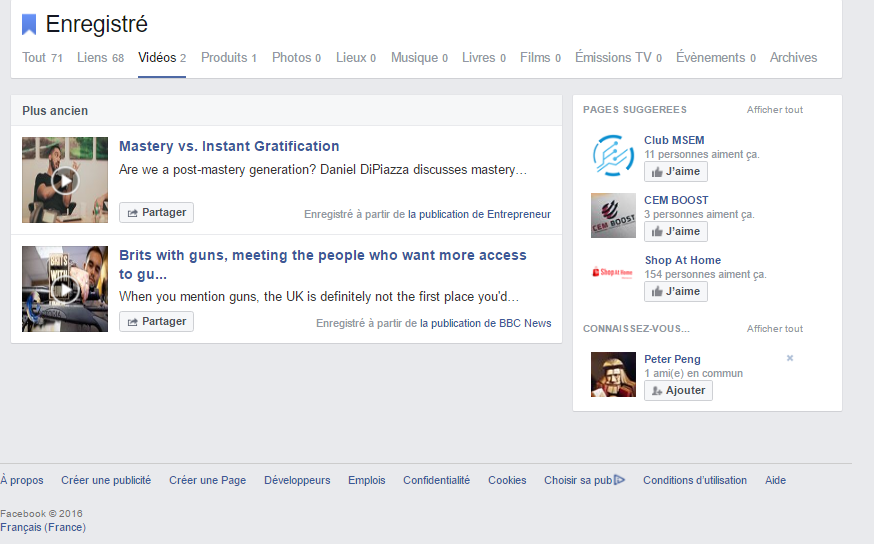The height and width of the screenshot is (544, 874).
Task: Like the Shop At Home page
Action: pos(675,292)
